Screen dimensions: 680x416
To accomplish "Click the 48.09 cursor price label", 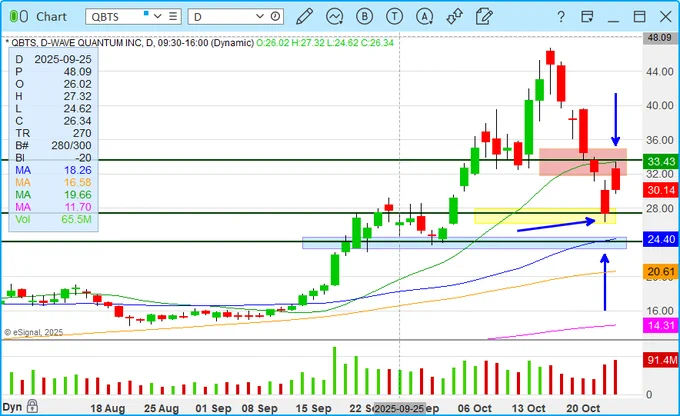I will pos(660,38).
